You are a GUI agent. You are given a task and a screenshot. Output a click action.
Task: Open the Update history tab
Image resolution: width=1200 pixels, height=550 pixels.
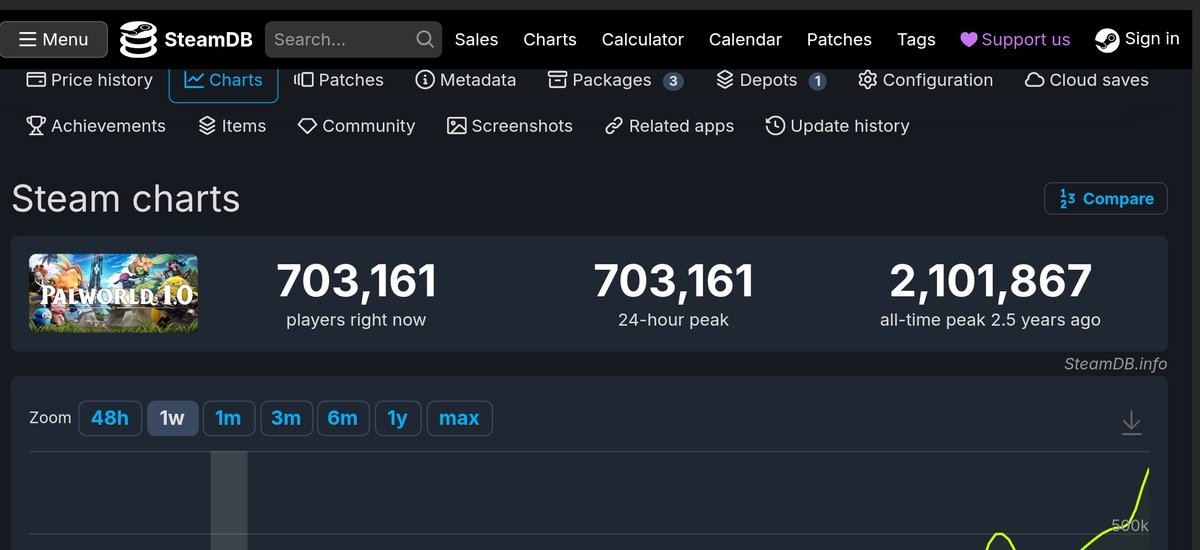[837, 126]
